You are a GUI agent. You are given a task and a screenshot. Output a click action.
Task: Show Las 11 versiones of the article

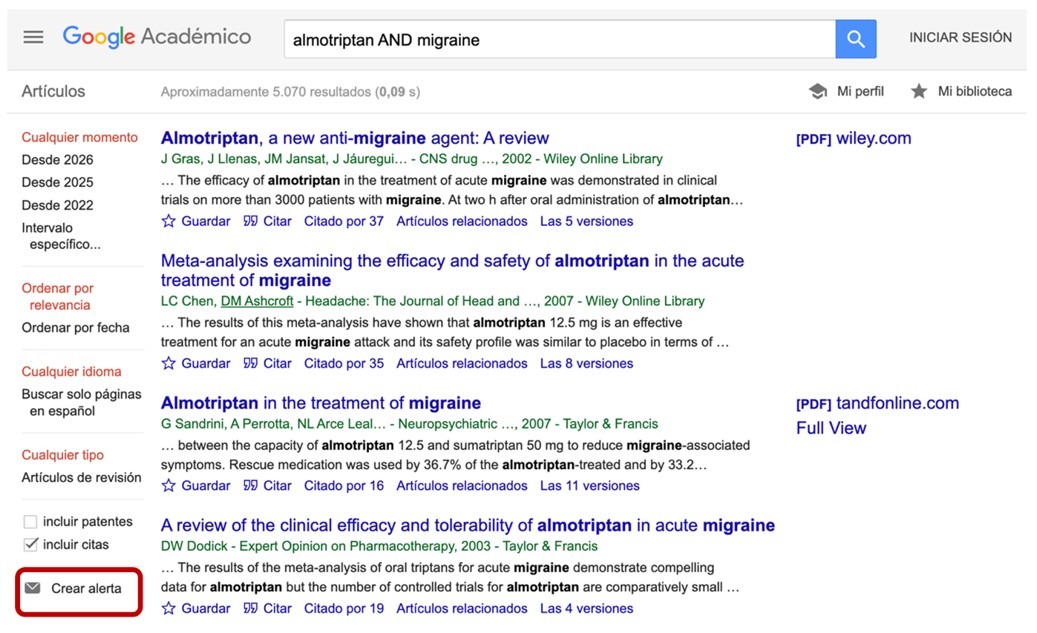(589, 485)
